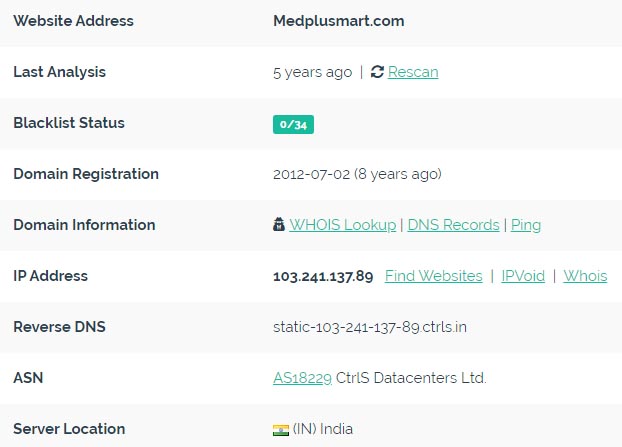
Task: Click the CtrlS Datacenters Ltd. text
Action: coord(411,378)
